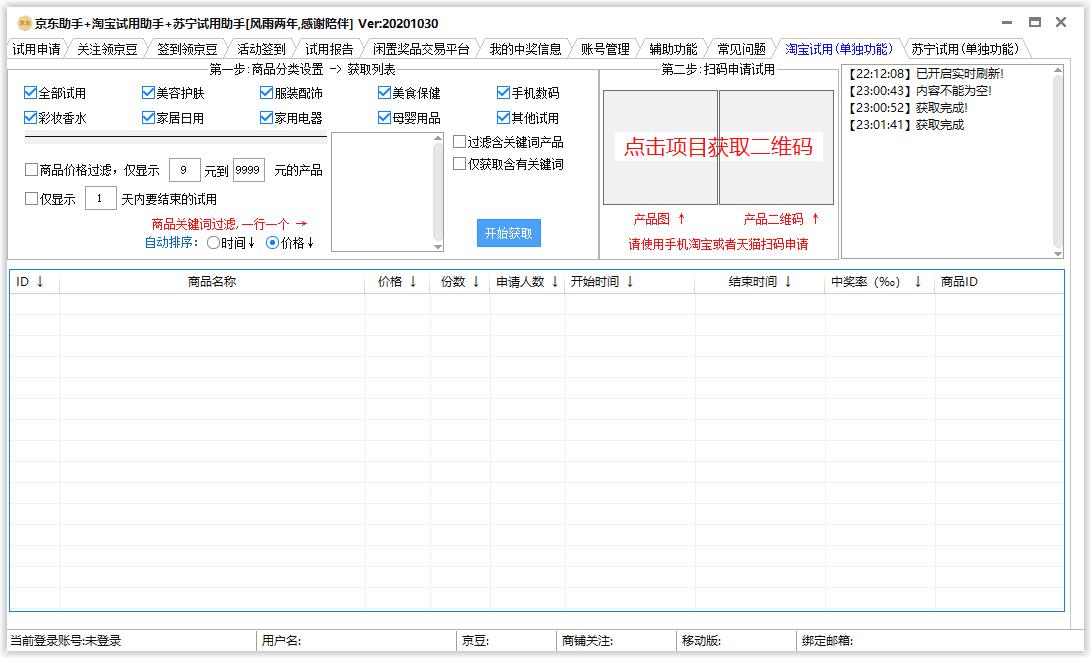1091x658 pixels.
Task: Switch to the 关注领京豆 tab
Action: 107,49
